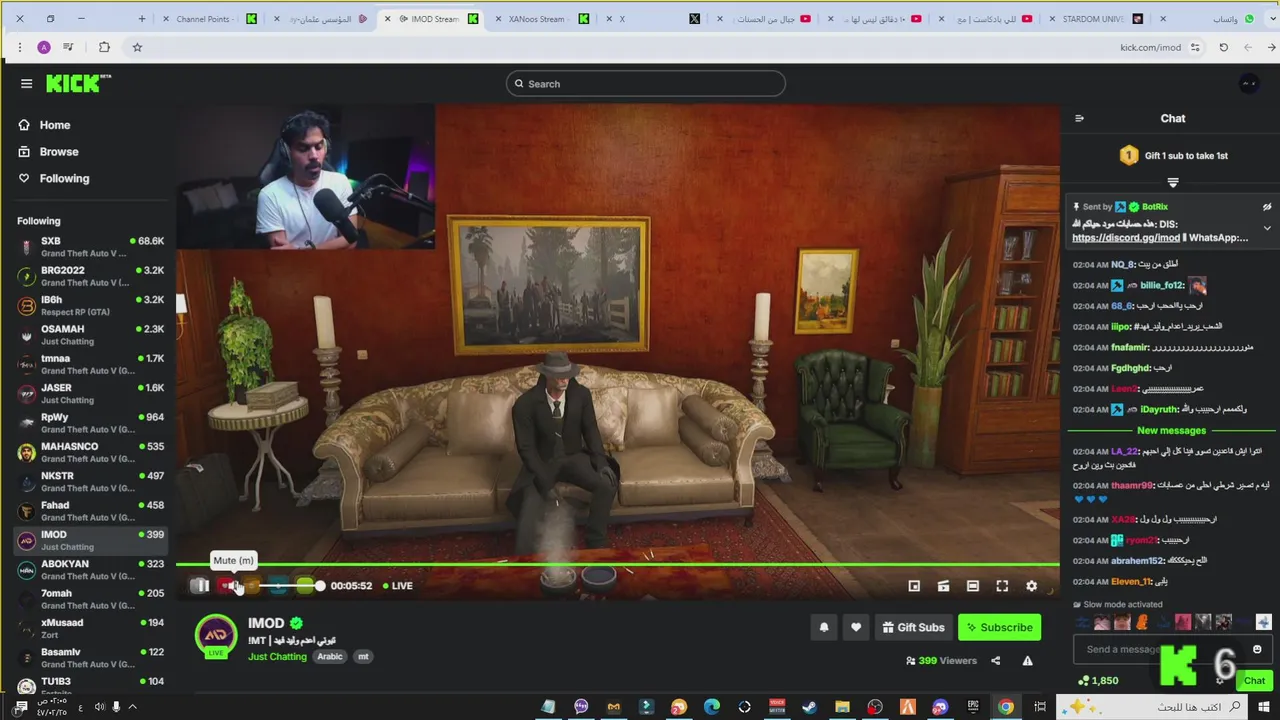Expand the gift leaderboard chevron
Image resolution: width=1280 pixels, height=720 pixels.
(x=1173, y=183)
